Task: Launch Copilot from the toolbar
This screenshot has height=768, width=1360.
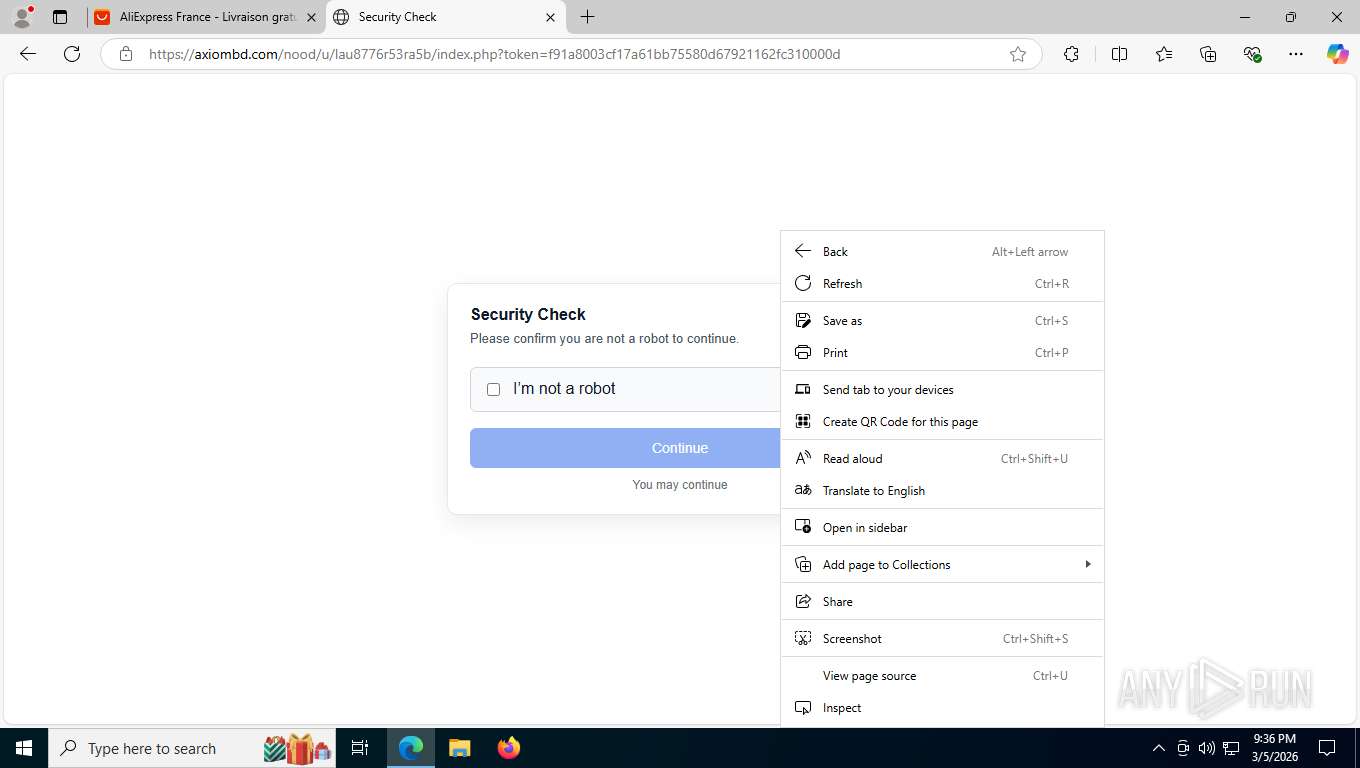Action: click(x=1338, y=54)
